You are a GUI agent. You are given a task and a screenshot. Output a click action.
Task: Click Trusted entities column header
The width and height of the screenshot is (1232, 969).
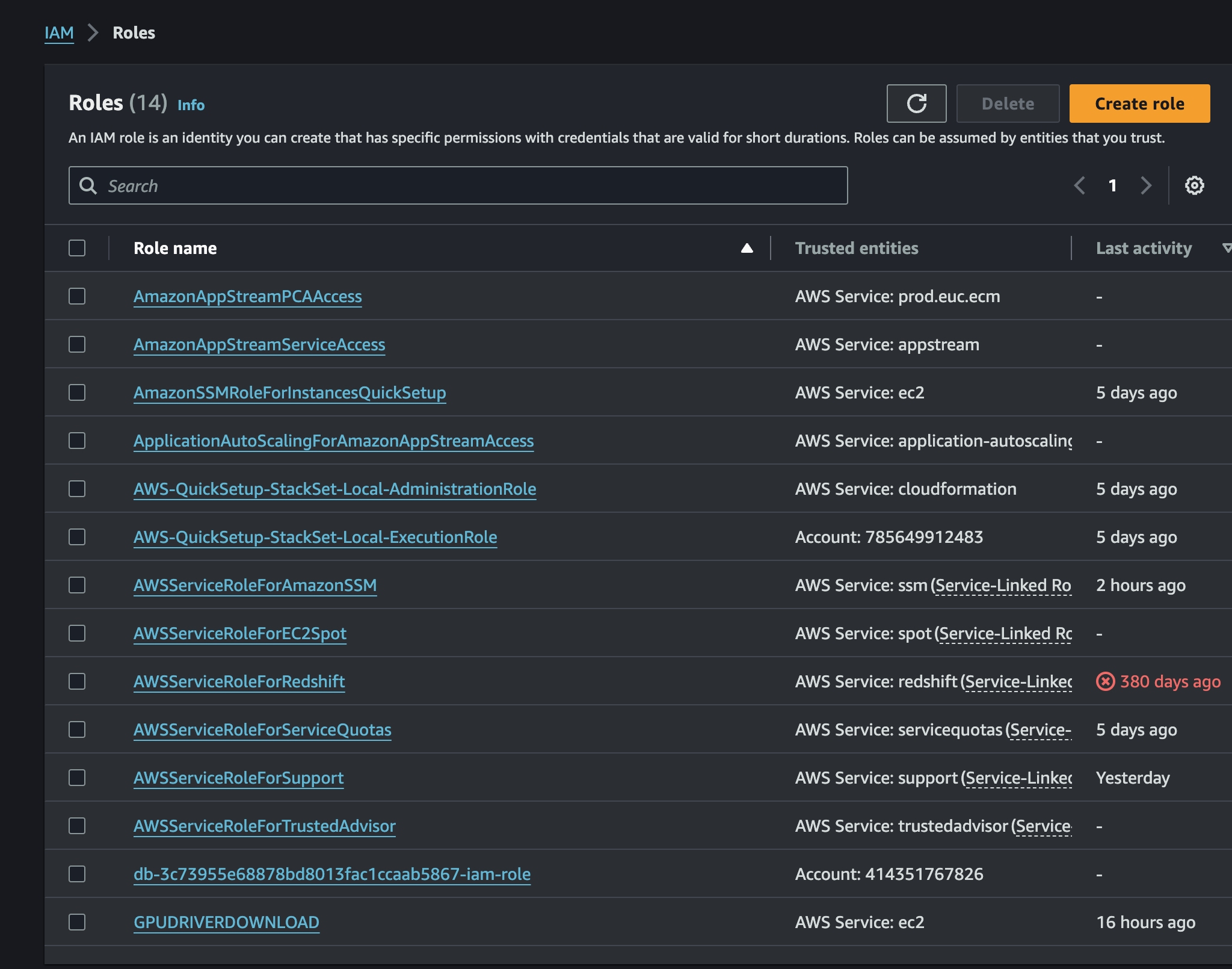(857, 248)
